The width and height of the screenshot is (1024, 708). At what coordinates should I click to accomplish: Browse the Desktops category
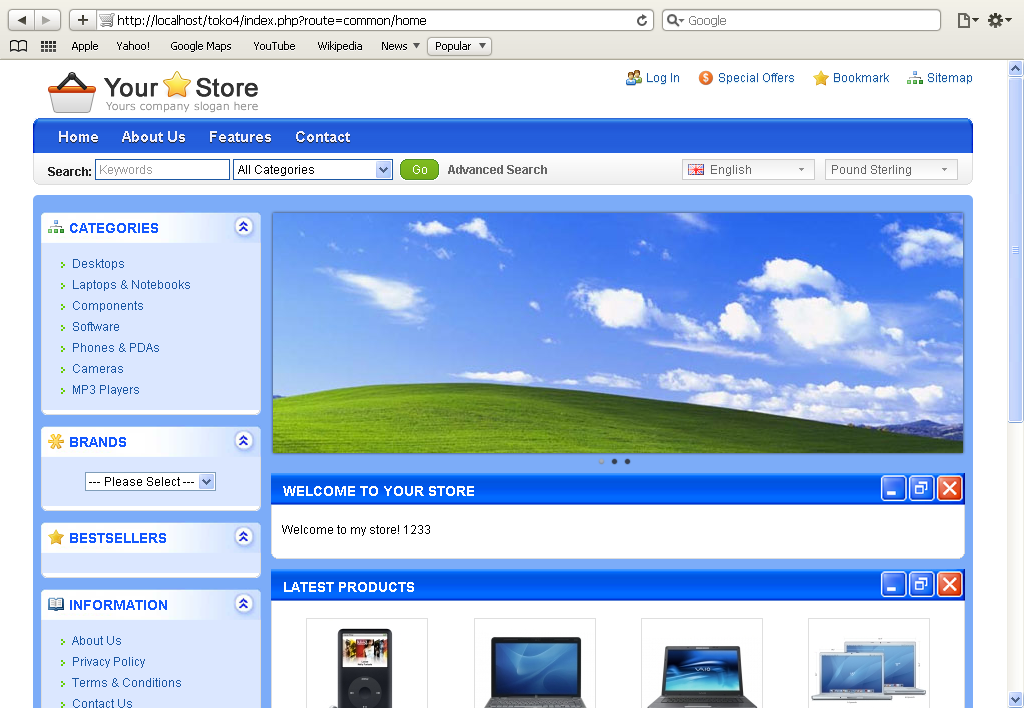[x=98, y=264]
